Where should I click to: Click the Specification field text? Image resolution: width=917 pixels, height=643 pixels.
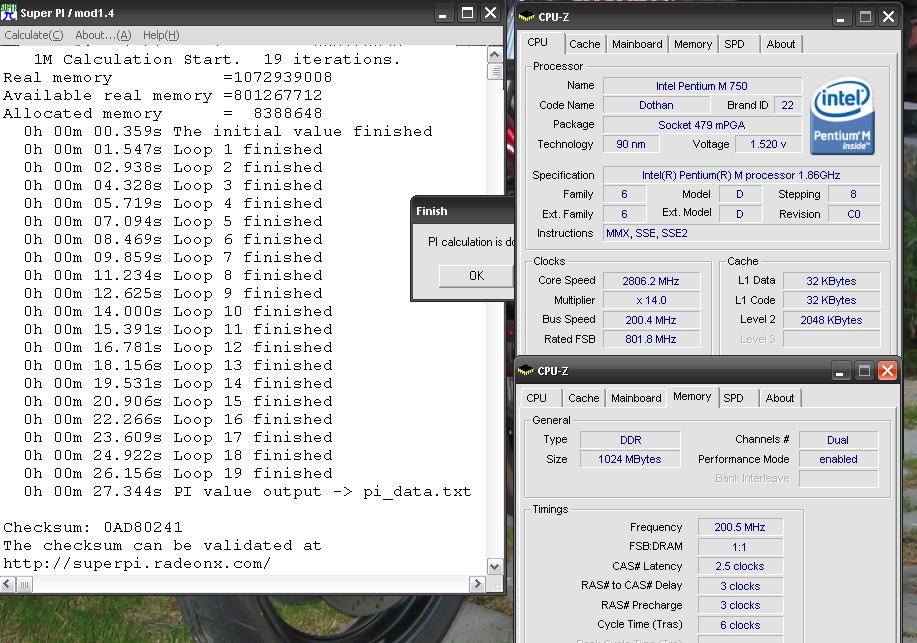[x=741, y=175]
